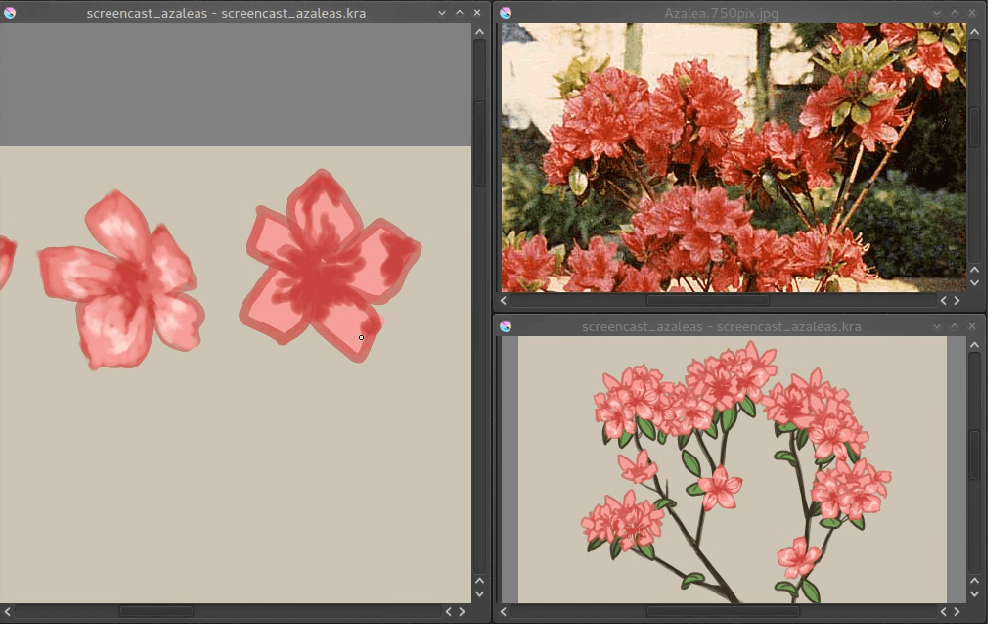Click Krita icon of bottom-right screencast_azaleas window
Screen dimensions: 988x624
coord(505,326)
